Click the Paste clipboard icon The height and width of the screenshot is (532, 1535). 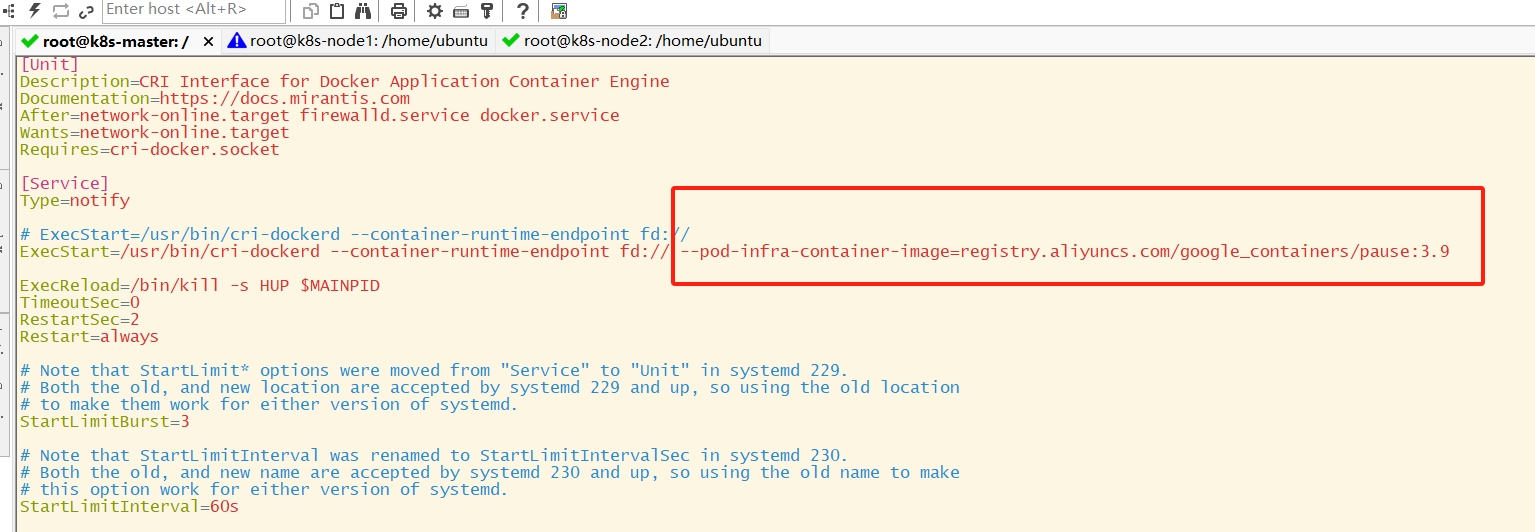337,11
